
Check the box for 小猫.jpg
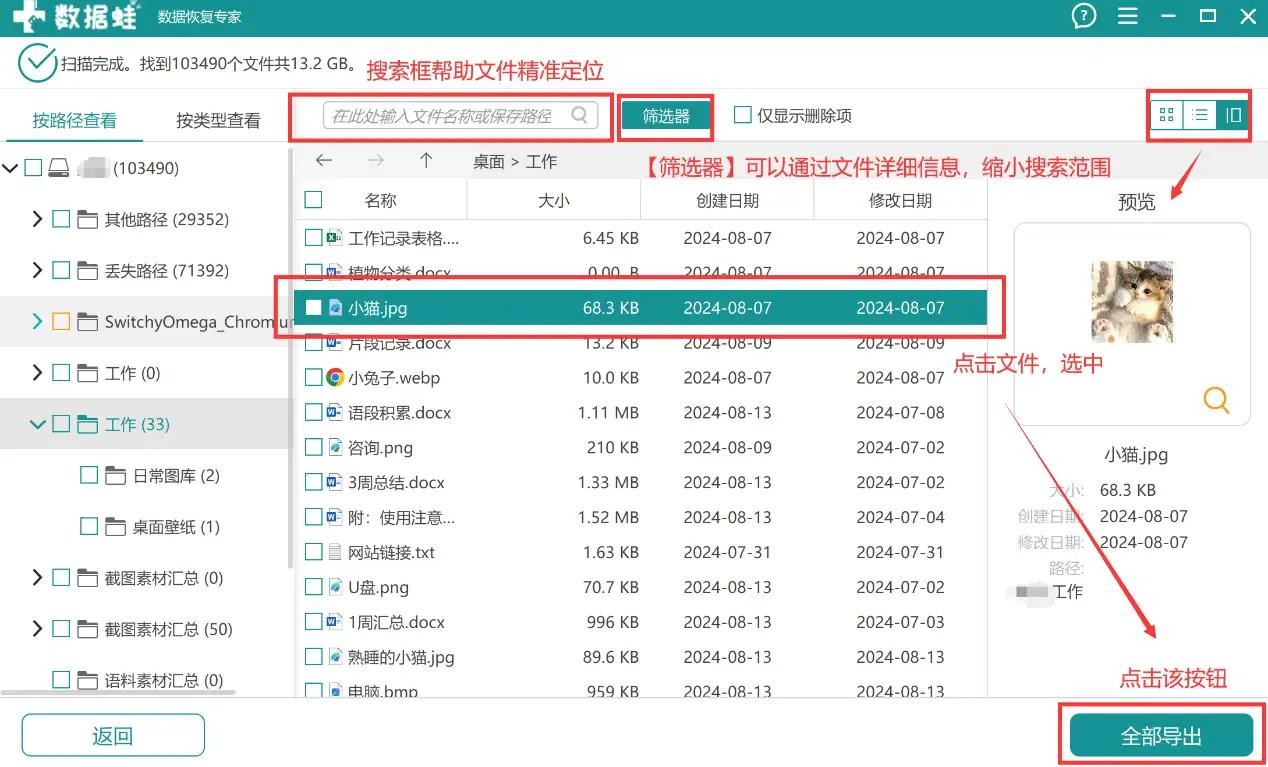[313, 308]
